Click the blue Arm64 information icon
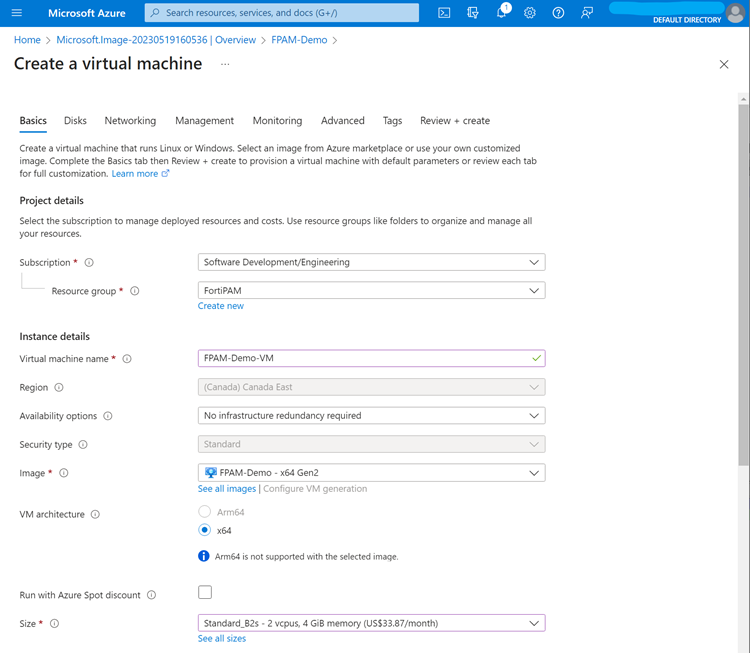Screen dimensions: 751x654 204,556
